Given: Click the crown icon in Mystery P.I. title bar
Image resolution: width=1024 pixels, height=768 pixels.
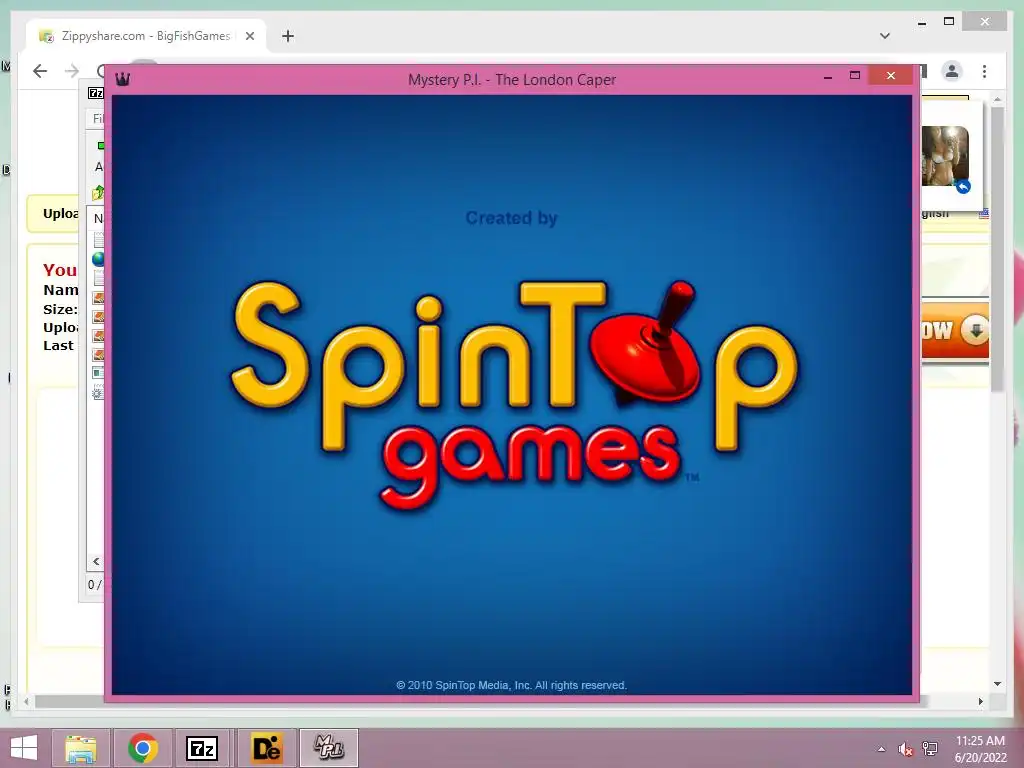Looking at the screenshot, I should click(122, 80).
